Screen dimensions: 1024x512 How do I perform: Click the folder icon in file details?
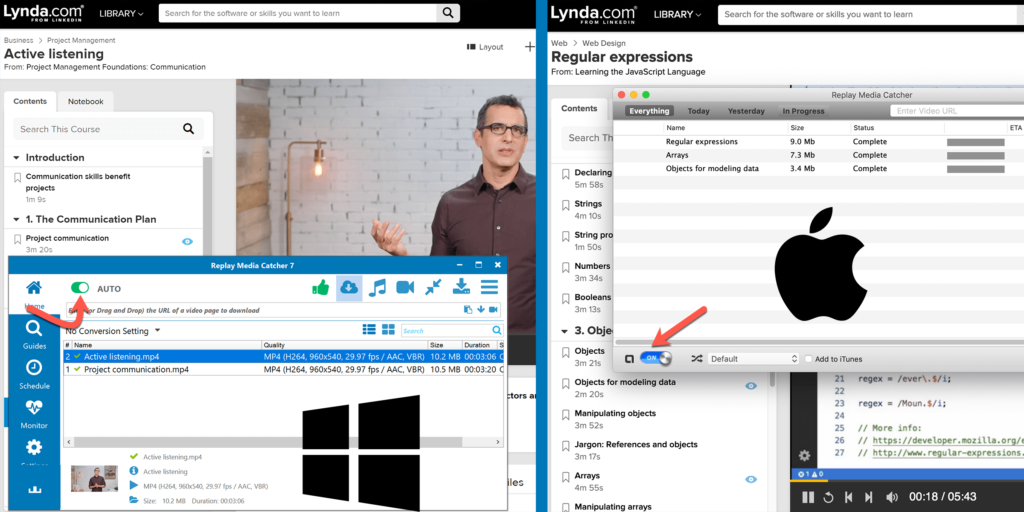[x=134, y=500]
